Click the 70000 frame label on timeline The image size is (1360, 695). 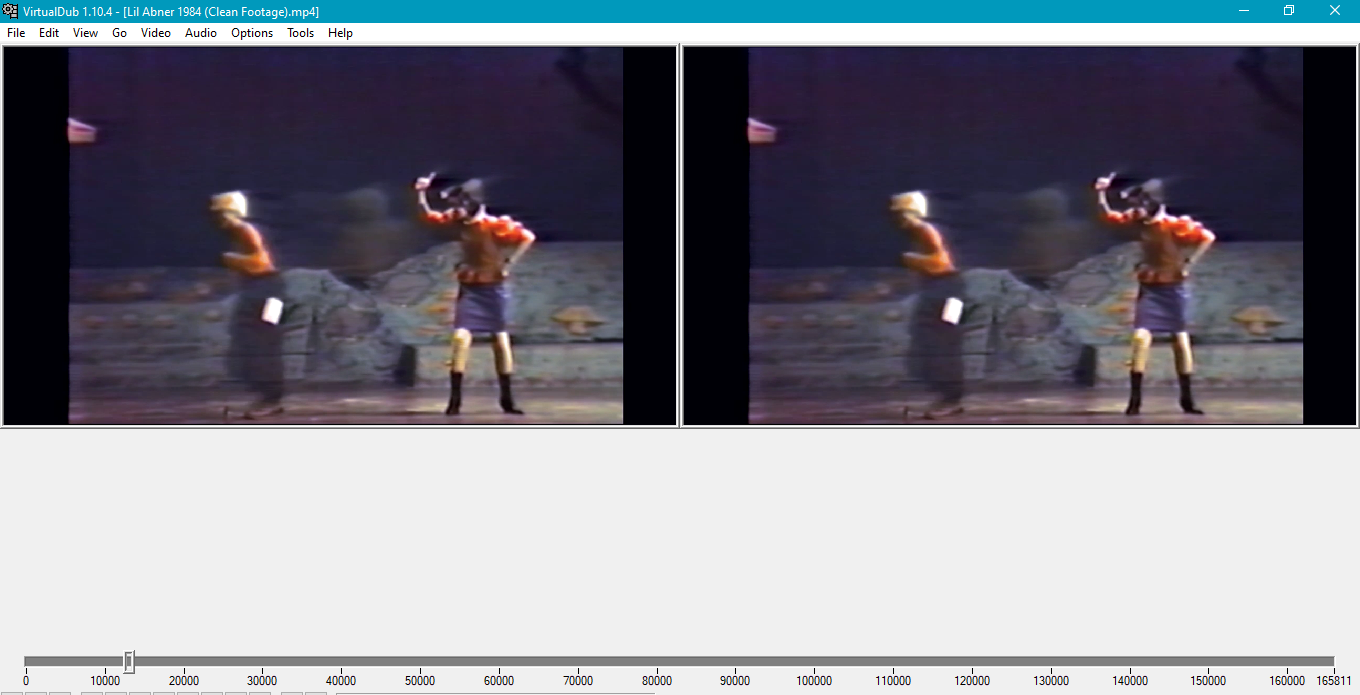click(x=578, y=681)
